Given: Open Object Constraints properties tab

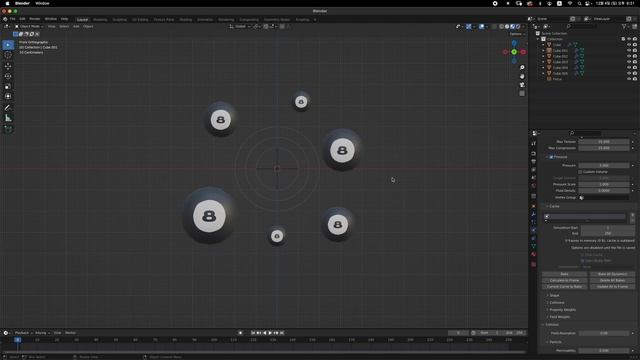Looking at the screenshot, I should [533, 238].
